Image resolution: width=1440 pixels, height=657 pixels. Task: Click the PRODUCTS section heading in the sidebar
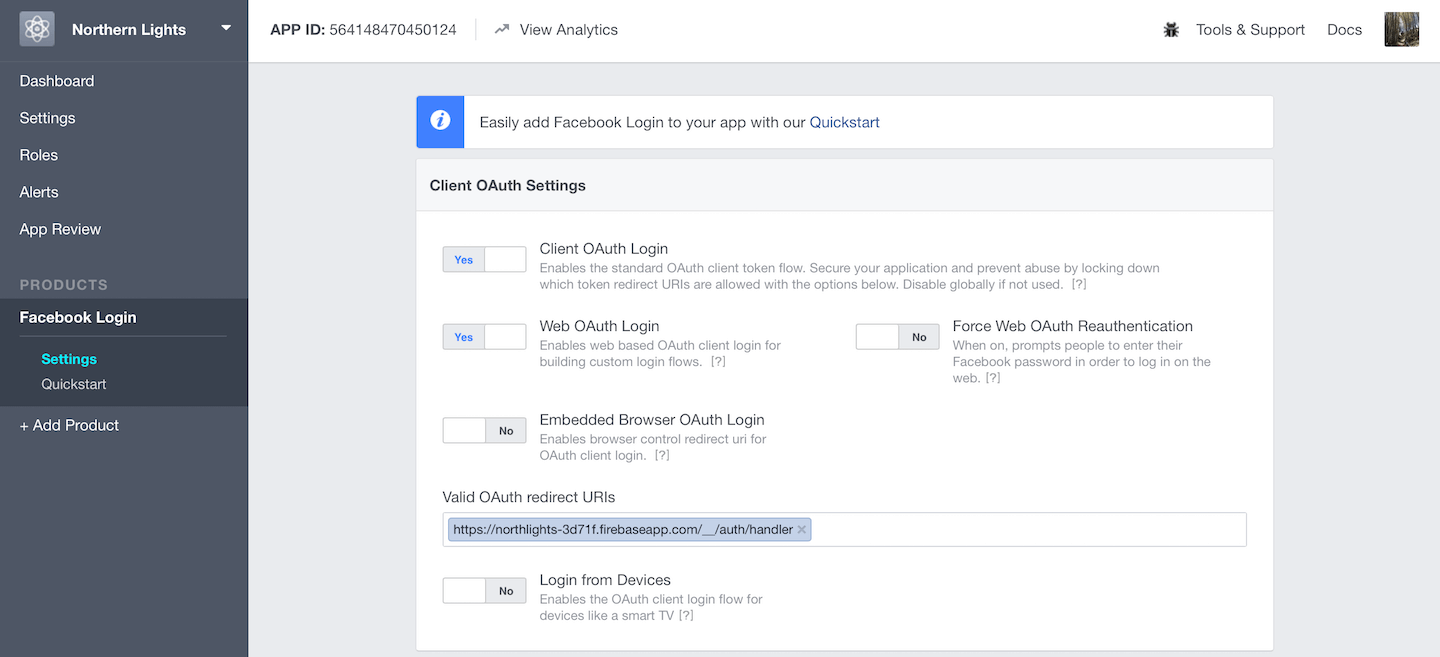[64, 285]
